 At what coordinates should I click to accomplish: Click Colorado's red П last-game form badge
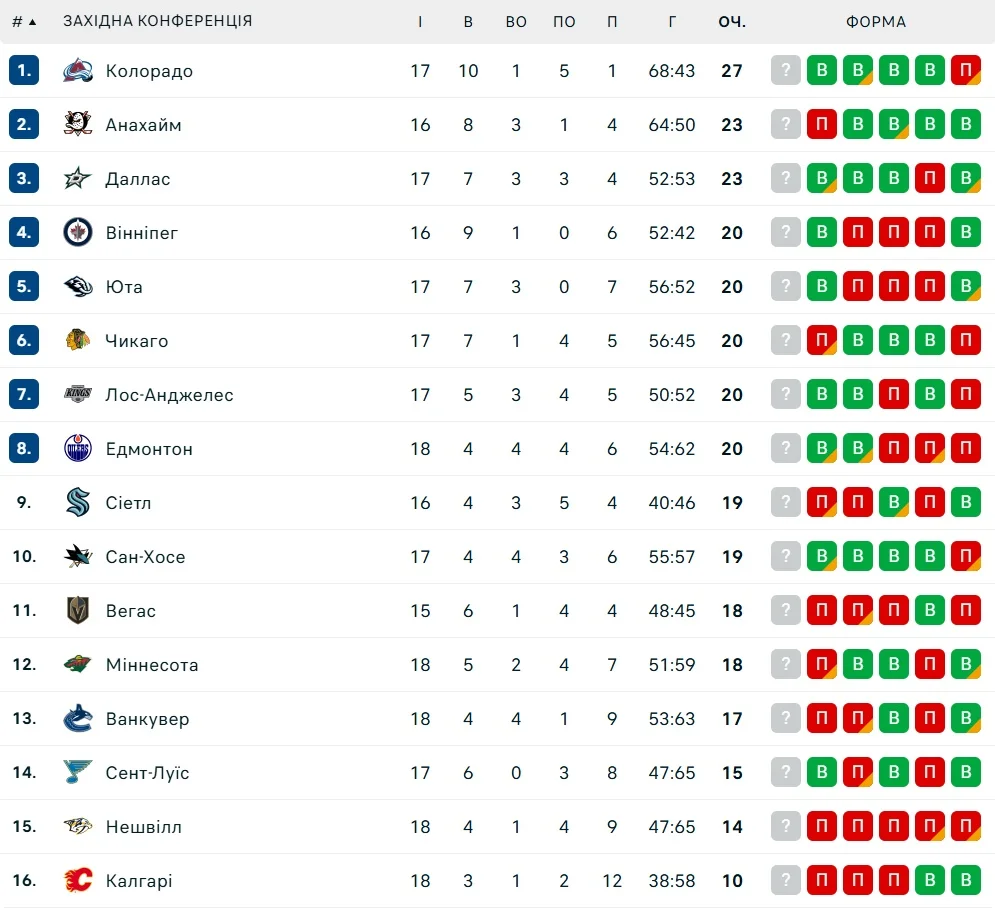click(966, 71)
